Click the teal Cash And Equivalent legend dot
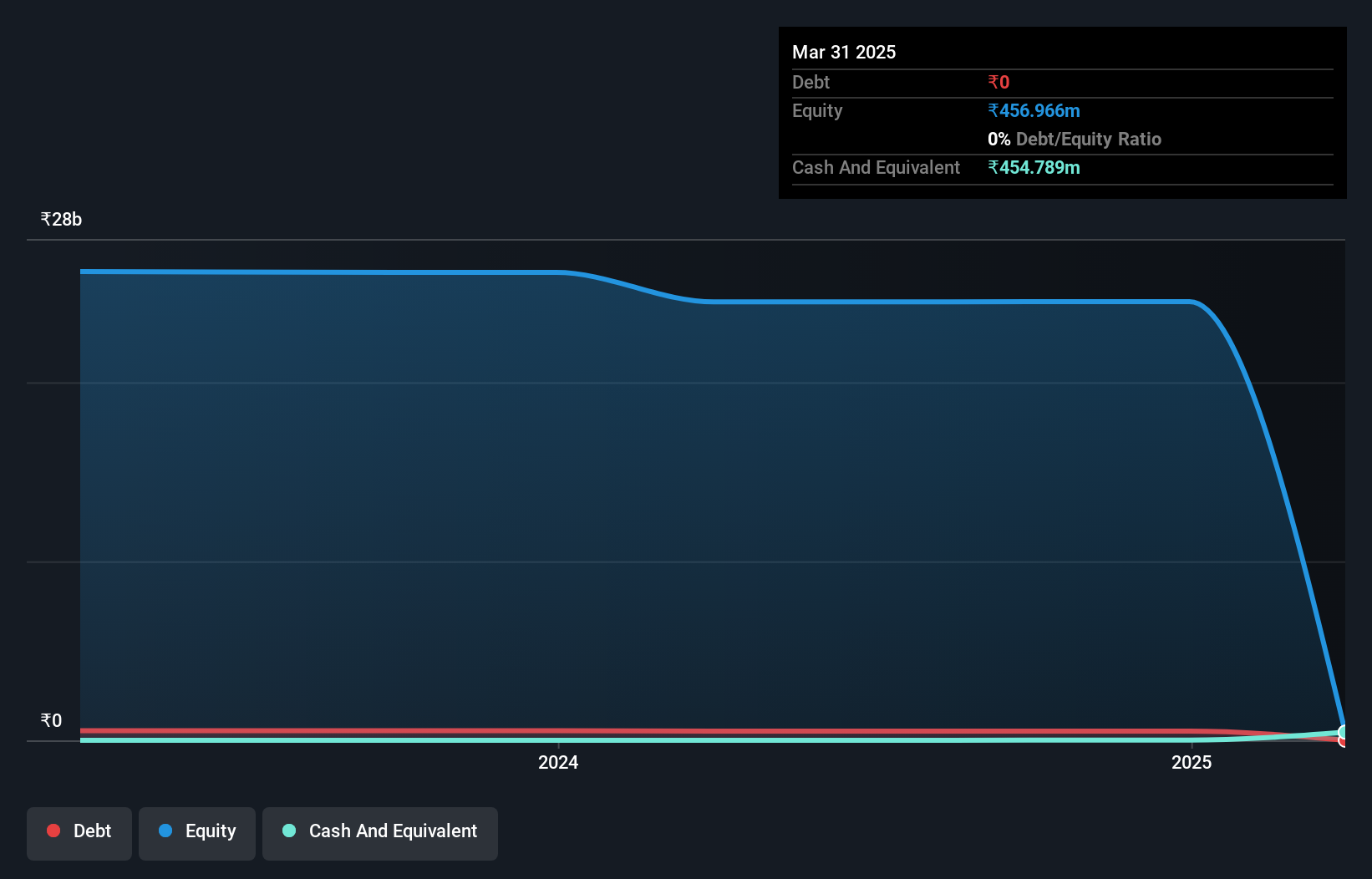The image size is (1372, 879). pyautogui.click(x=289, y=831)
